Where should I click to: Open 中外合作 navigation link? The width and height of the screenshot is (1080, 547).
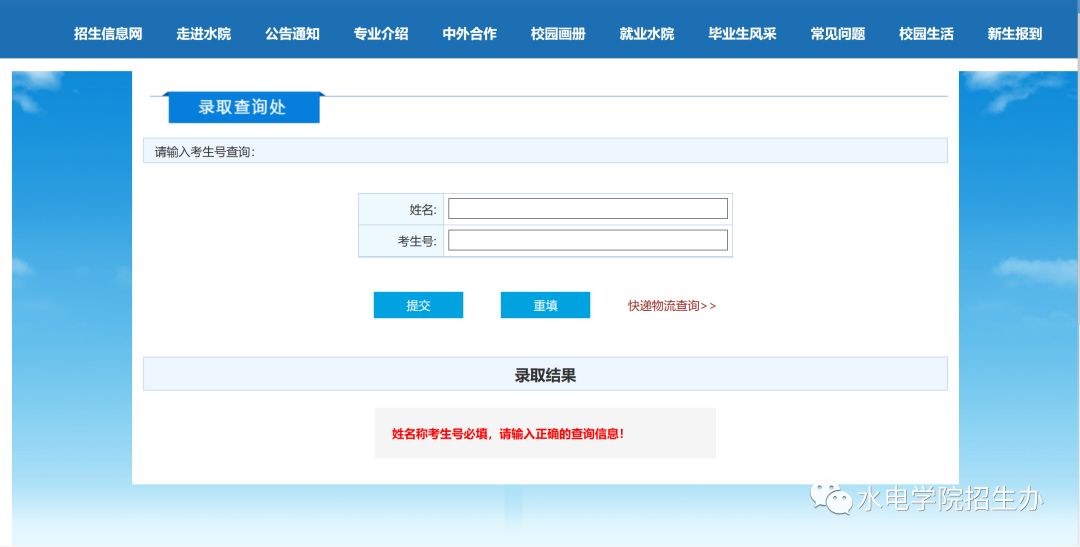coord(470,34)
